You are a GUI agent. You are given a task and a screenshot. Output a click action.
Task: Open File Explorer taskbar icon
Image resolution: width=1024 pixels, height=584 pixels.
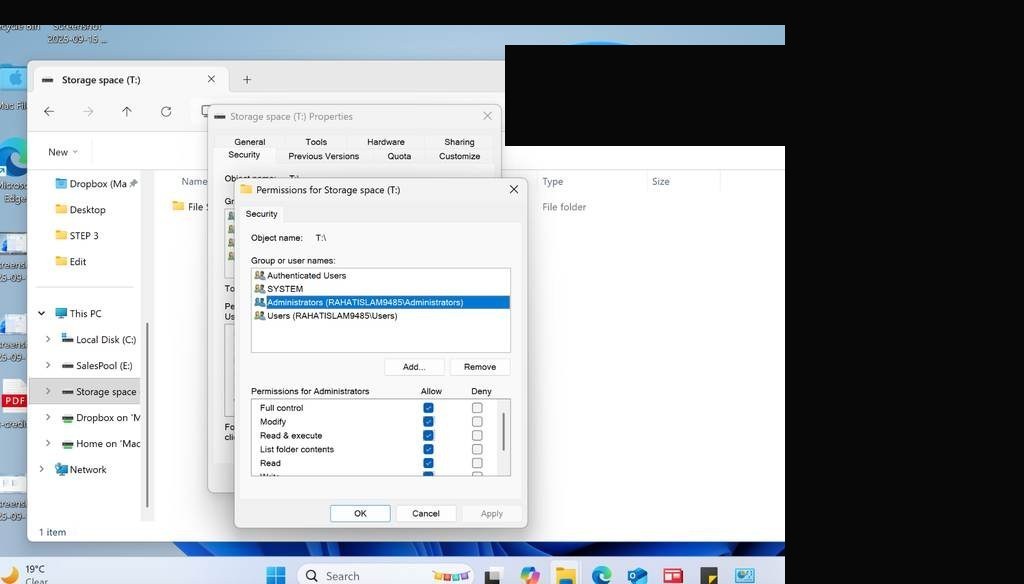click(566, 576)
